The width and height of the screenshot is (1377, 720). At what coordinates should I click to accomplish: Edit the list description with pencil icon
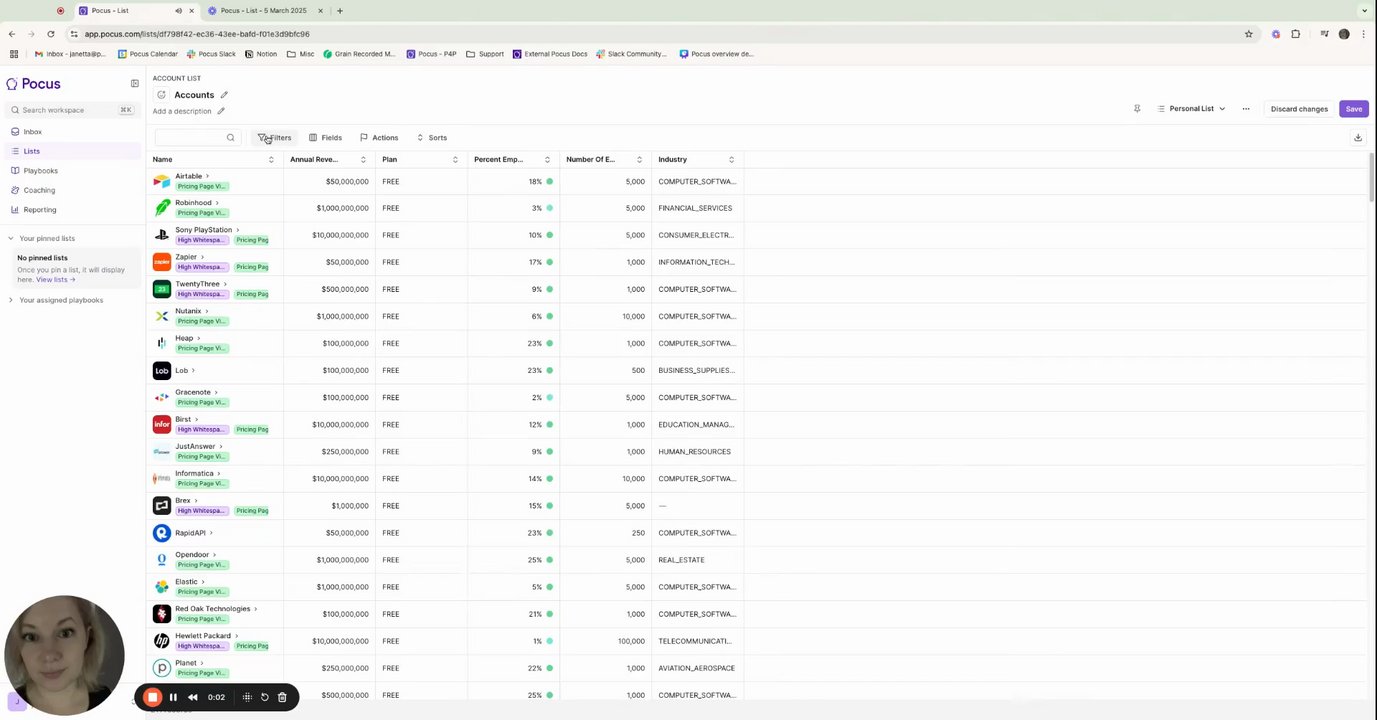(221, 111)
